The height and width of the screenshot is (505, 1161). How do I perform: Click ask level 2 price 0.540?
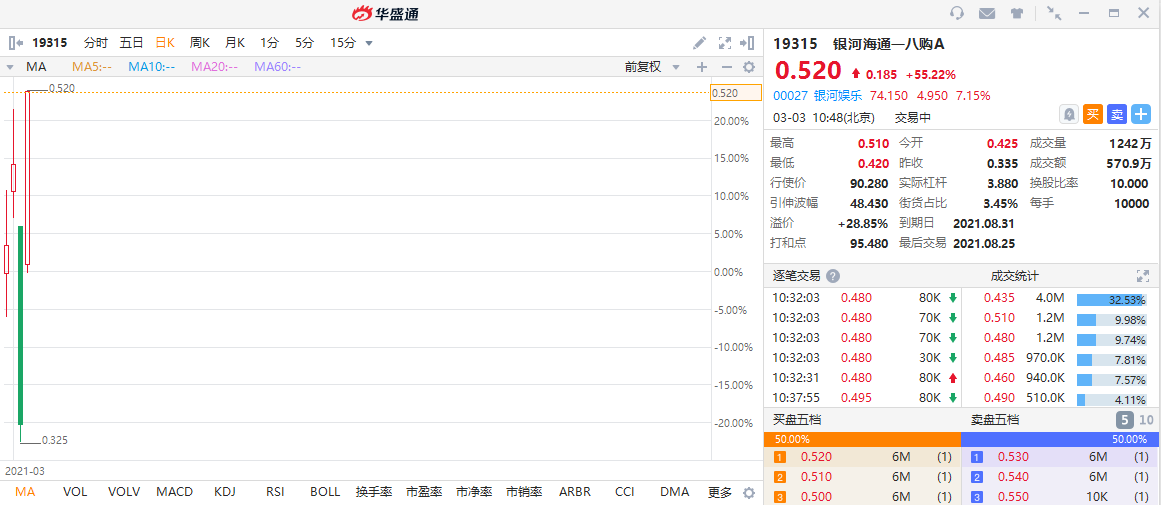1014,477
